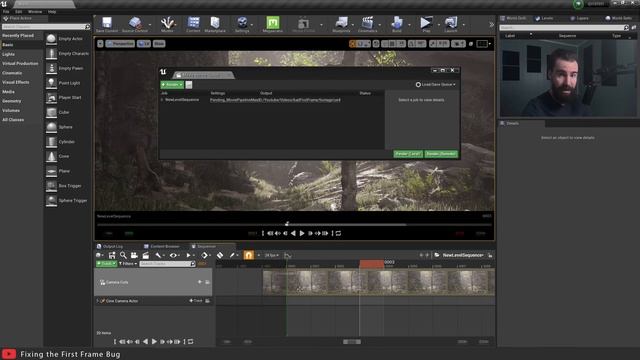Click Render (Remote) button
This screenshot has width=640, height=360.
441,154
